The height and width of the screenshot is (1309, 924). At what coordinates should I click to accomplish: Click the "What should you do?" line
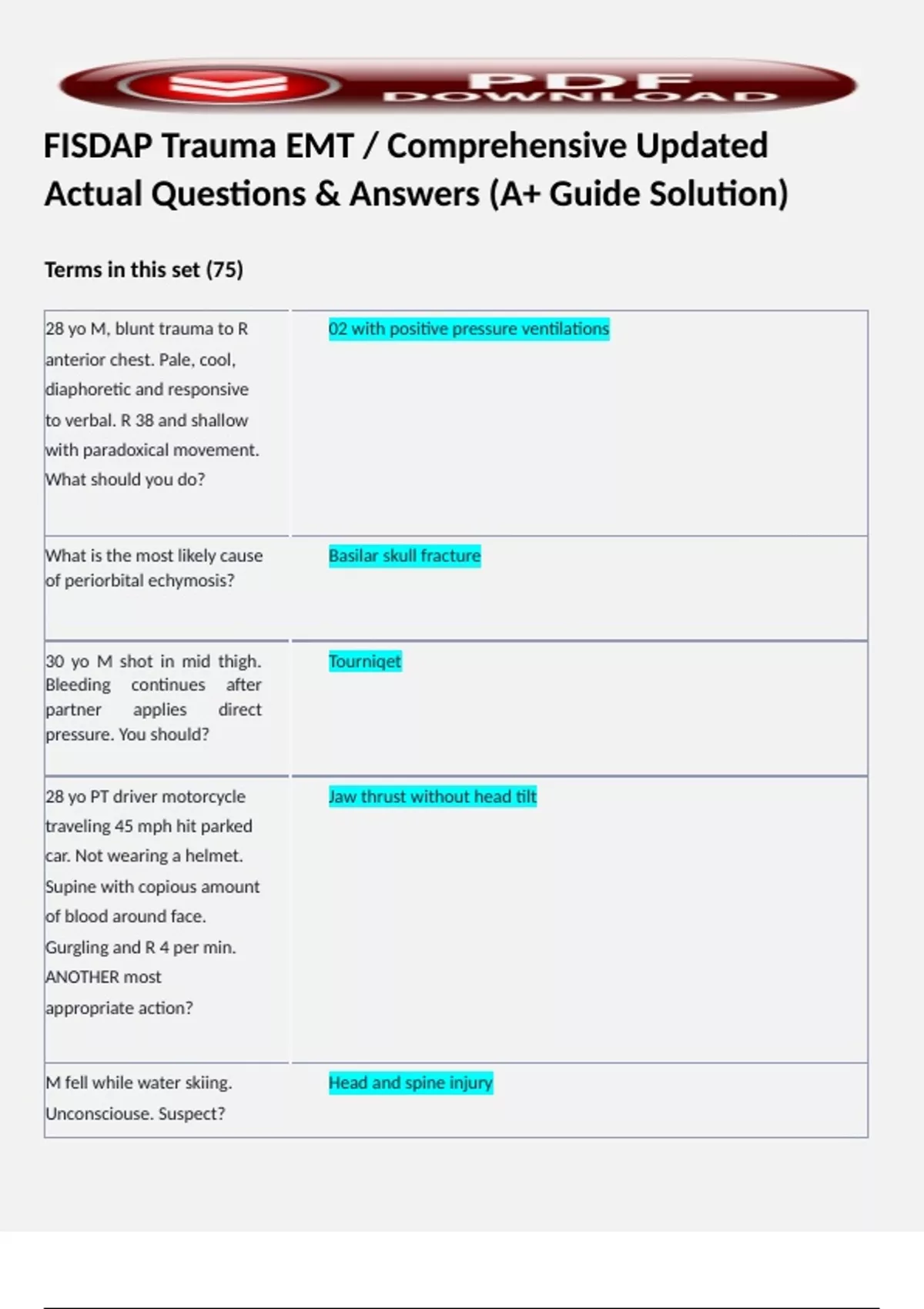point(126,479)
